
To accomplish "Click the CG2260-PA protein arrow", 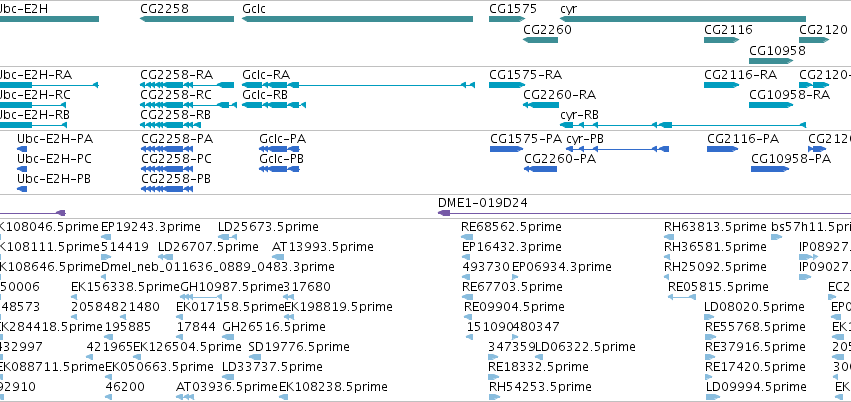I will click(x=541, y=169).
